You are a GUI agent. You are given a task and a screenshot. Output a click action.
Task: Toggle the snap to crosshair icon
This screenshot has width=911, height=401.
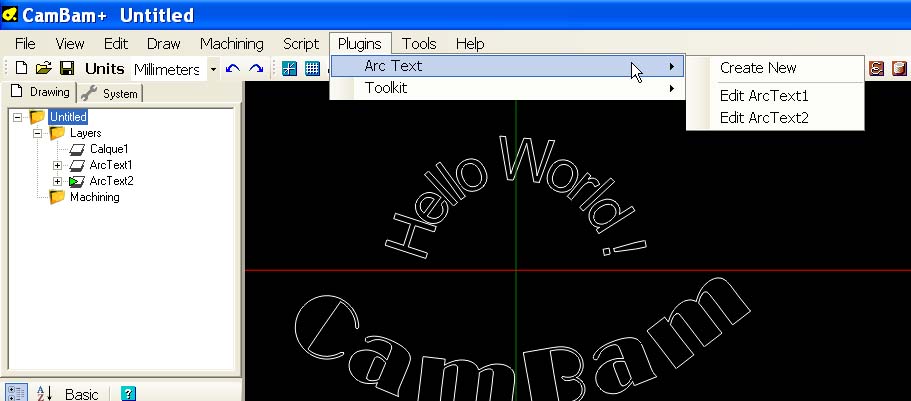coord(289,69)
